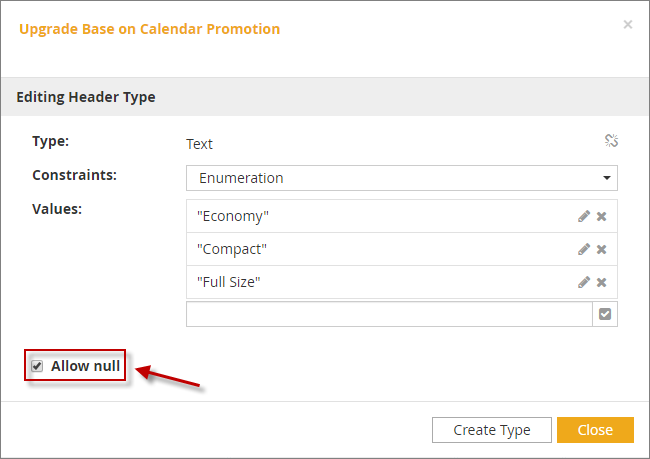650x459 pixels.
Task: Click the Editing Header Type section header
Action: click(x=86, y=97)
